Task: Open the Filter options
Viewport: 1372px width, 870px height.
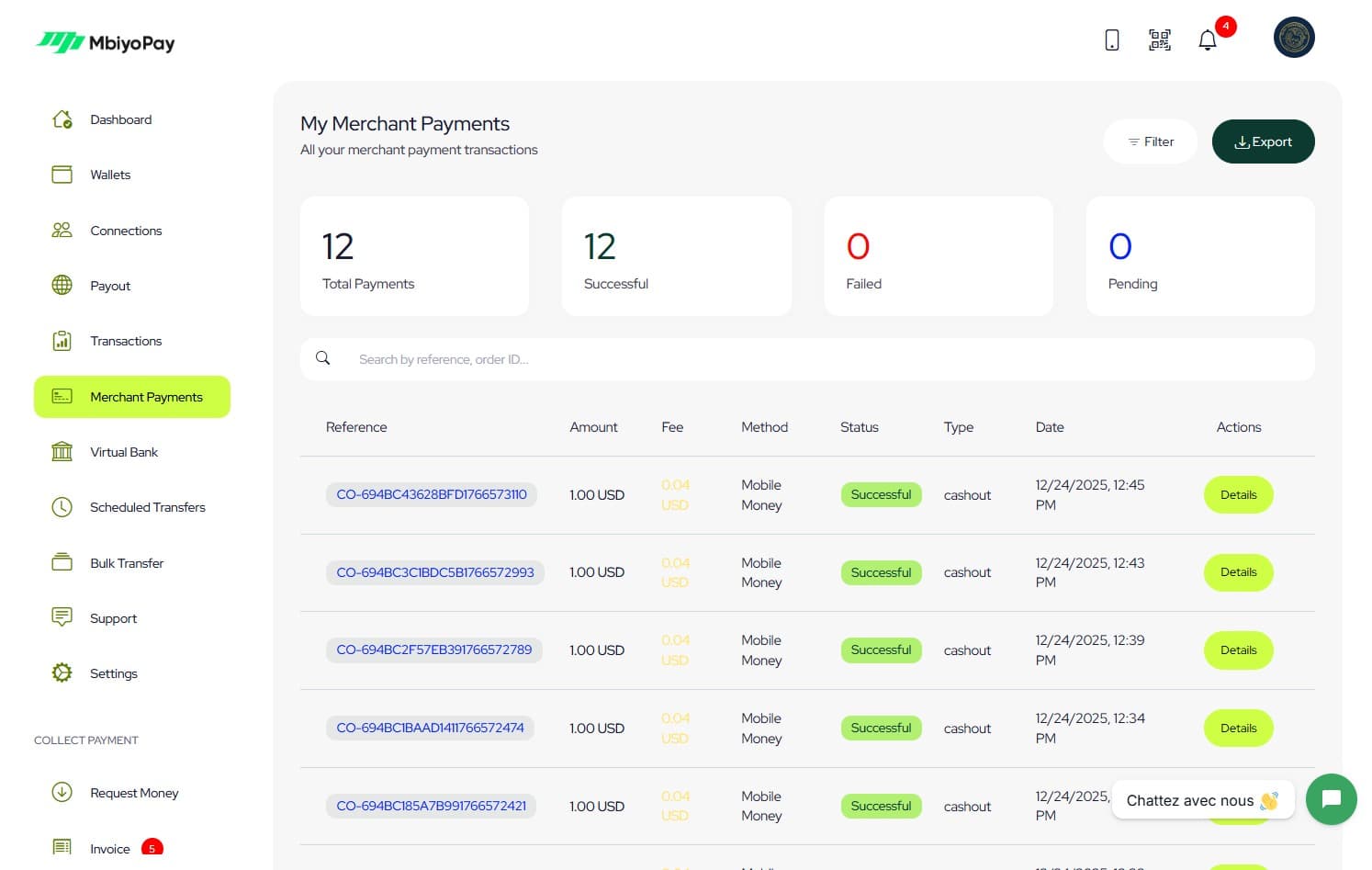Action: coord(1151,141)
